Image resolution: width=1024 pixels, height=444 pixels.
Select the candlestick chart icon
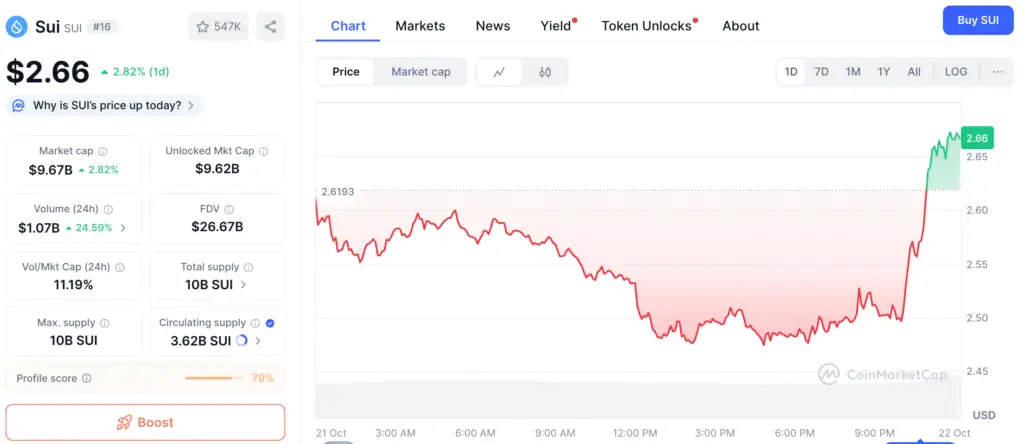pos(545,72)
